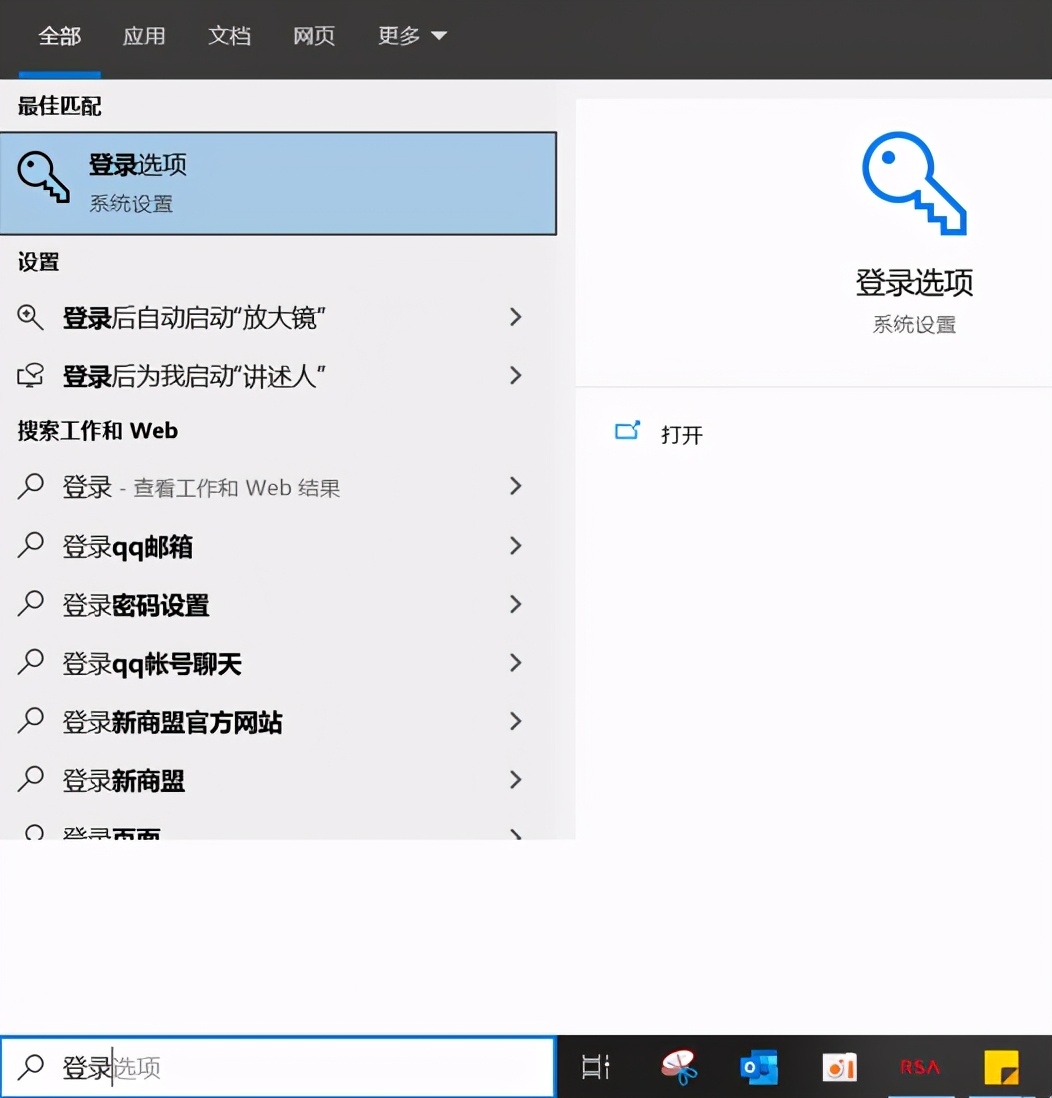Expand the 登录 - 查看工作和 Web 结果 chevron

point(516,487)
